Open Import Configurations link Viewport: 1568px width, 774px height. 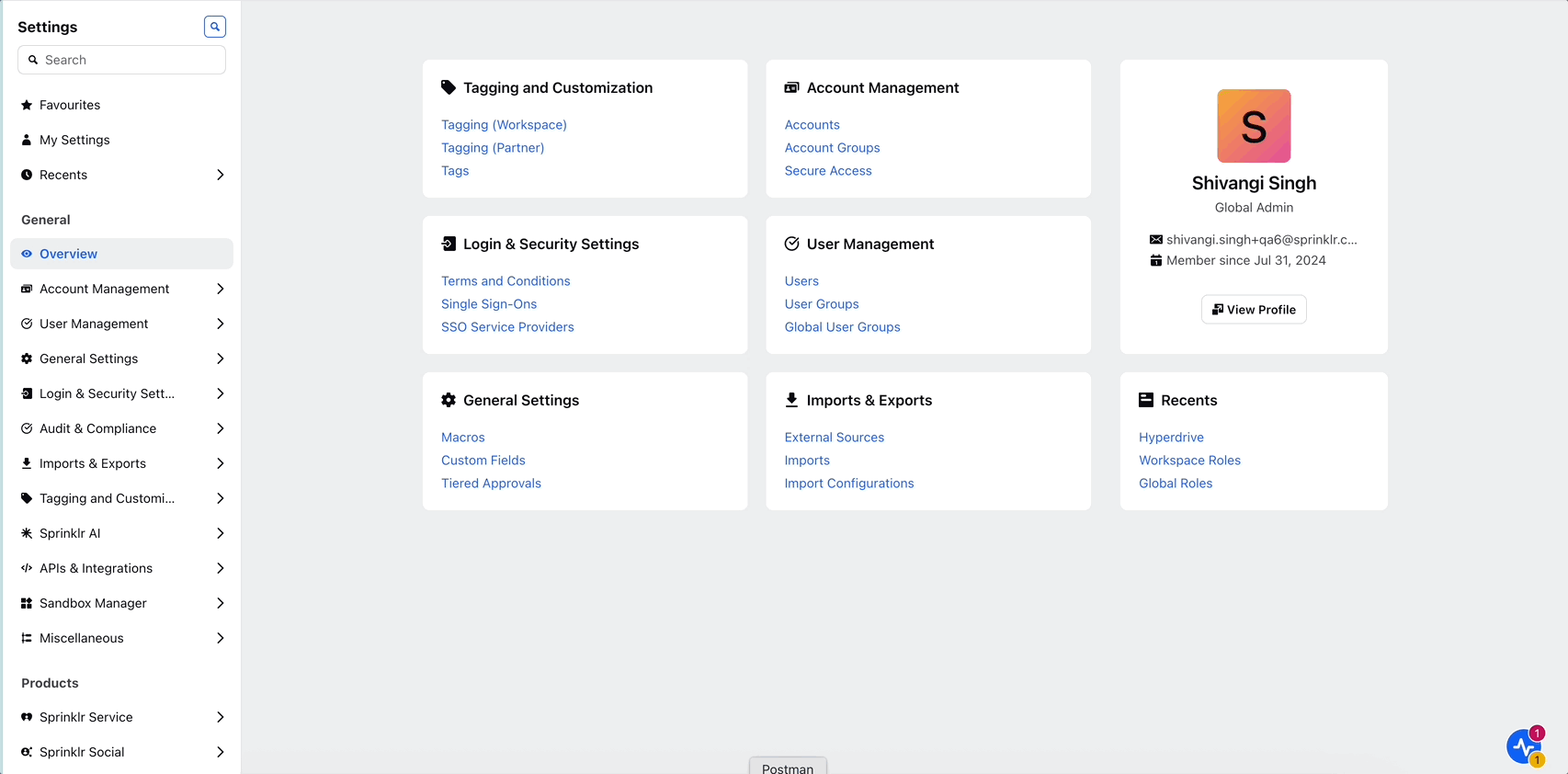click(849, 484)
